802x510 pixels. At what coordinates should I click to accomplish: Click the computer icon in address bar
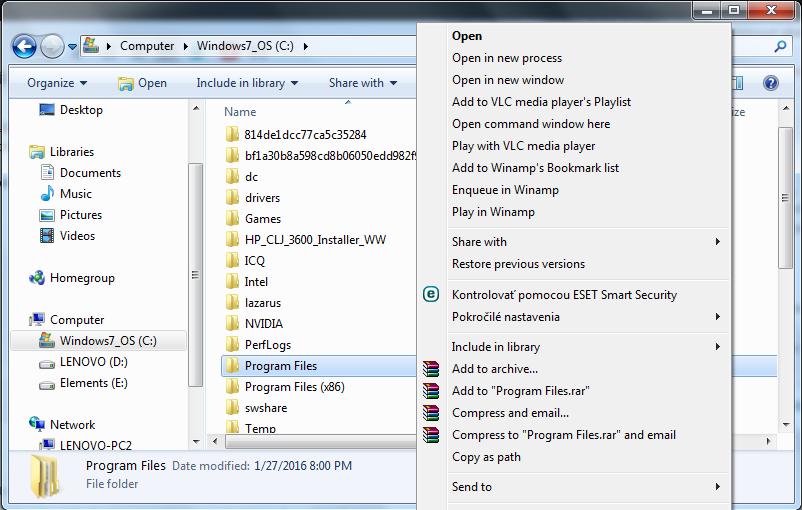(91, 46)
